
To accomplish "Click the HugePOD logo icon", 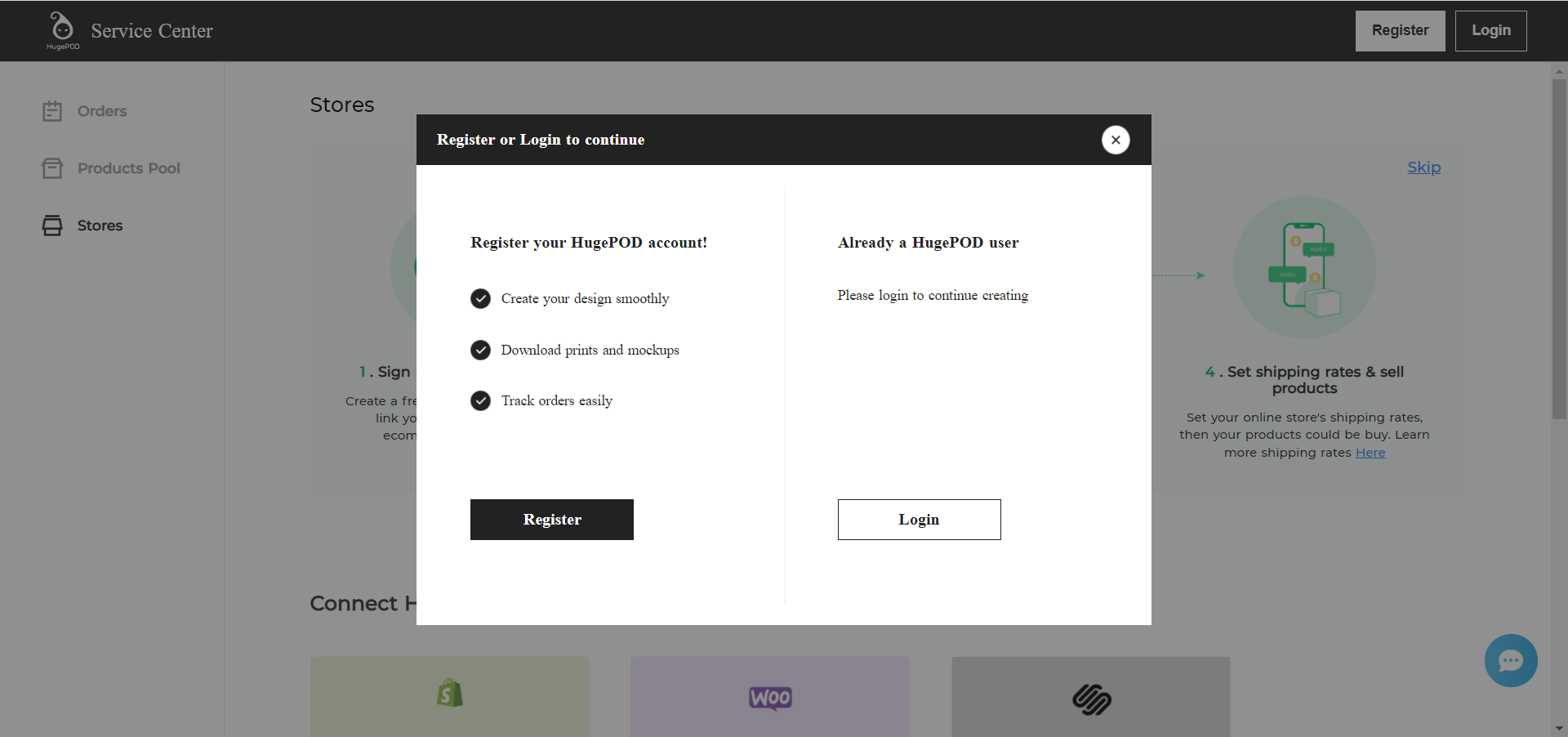I will (62, 30).
